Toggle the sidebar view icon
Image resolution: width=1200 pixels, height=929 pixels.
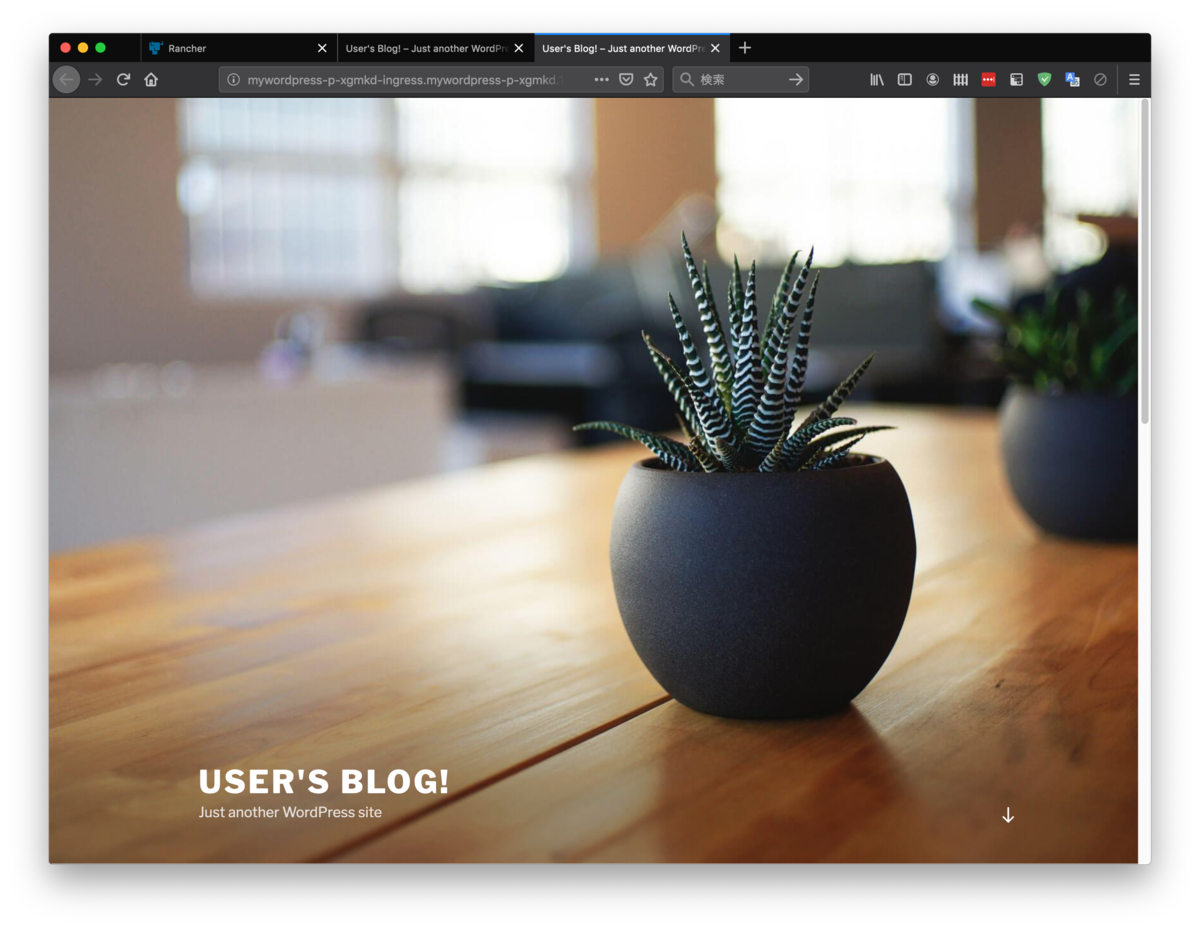(905, 79)
